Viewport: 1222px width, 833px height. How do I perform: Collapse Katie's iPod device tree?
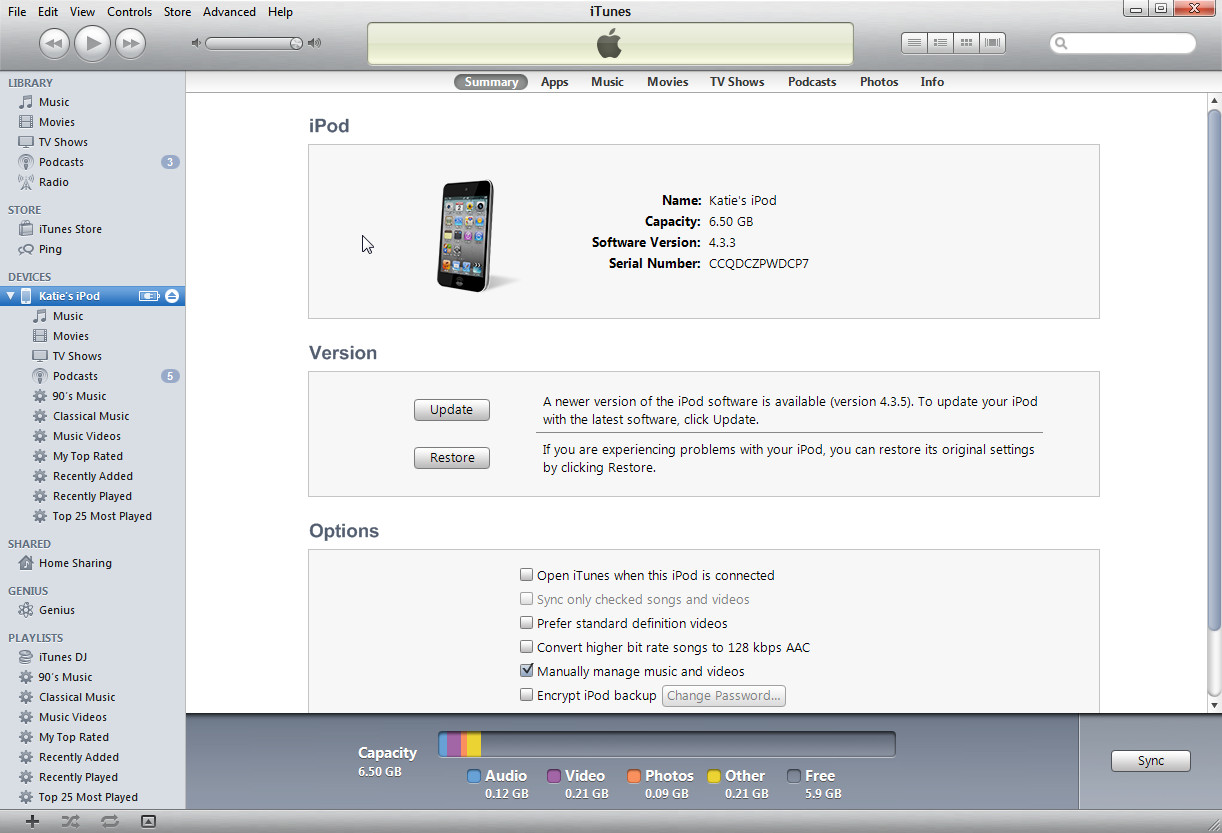[9, 296]
